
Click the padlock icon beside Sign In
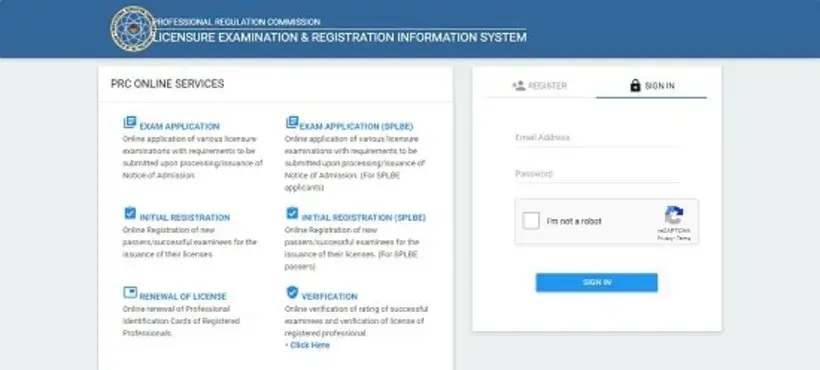click(635, 85)
